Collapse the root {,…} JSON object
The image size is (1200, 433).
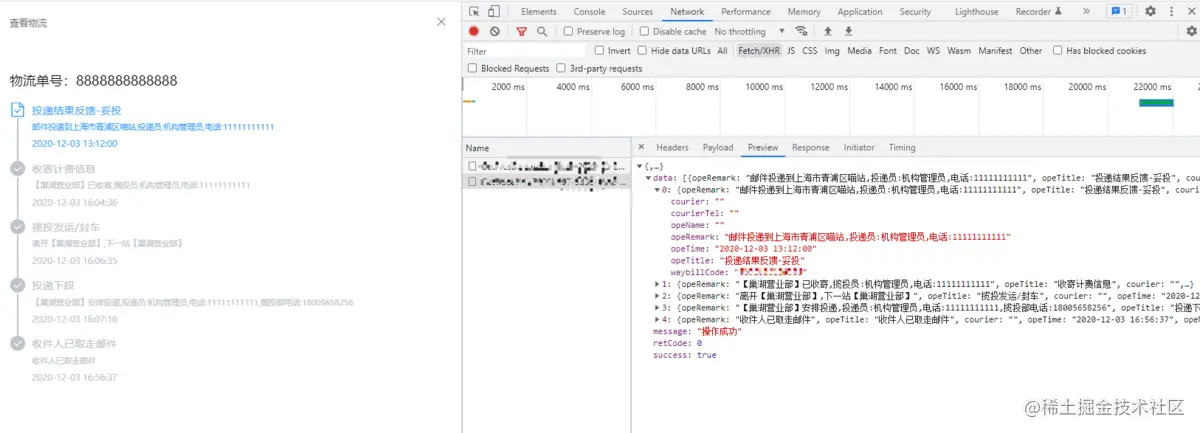click(x=640, y=166)
